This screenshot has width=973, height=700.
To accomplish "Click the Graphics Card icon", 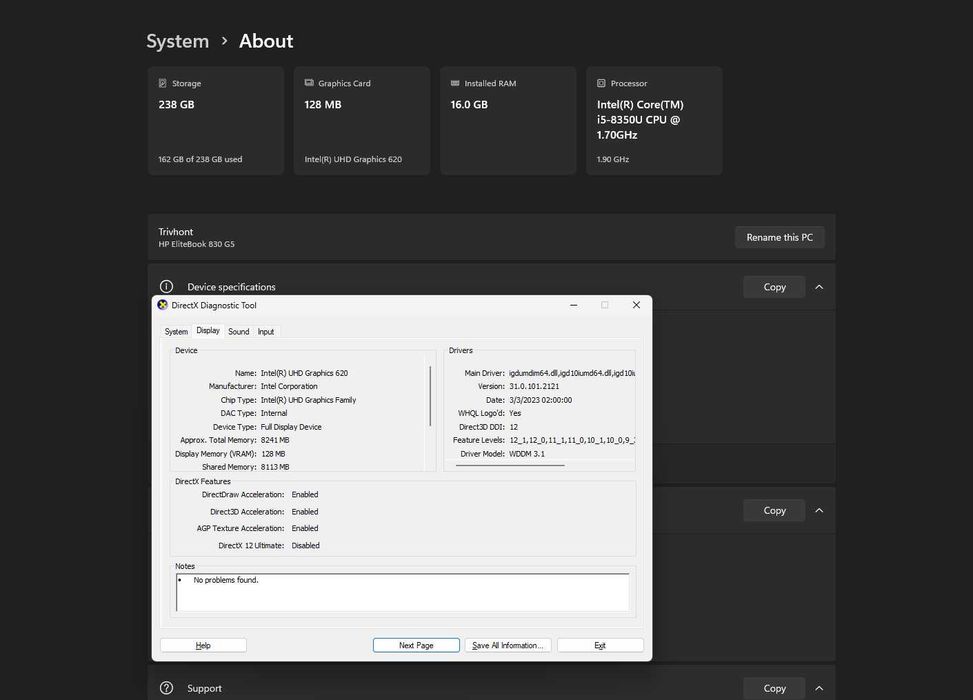I will click(309, 83).
